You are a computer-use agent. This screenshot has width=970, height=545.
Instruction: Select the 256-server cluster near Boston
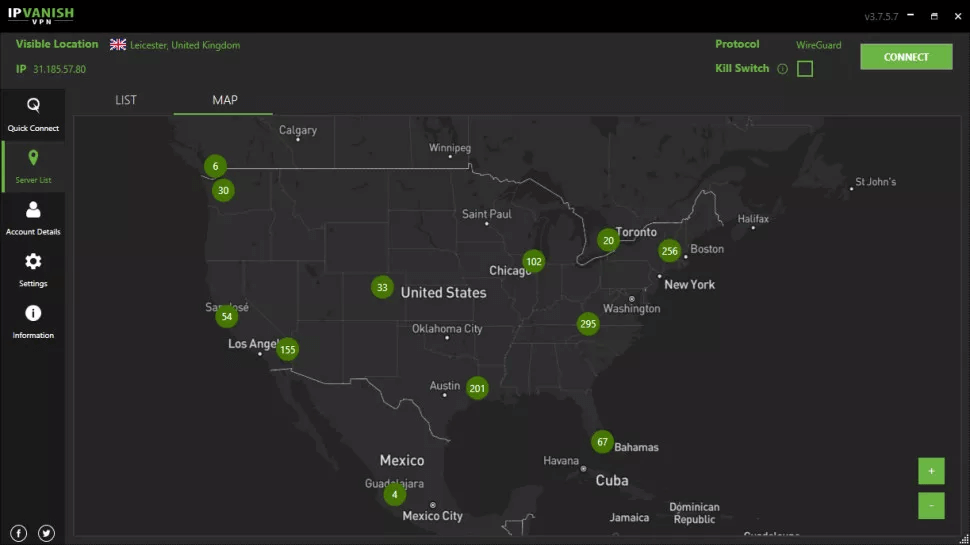pos(669,251)
